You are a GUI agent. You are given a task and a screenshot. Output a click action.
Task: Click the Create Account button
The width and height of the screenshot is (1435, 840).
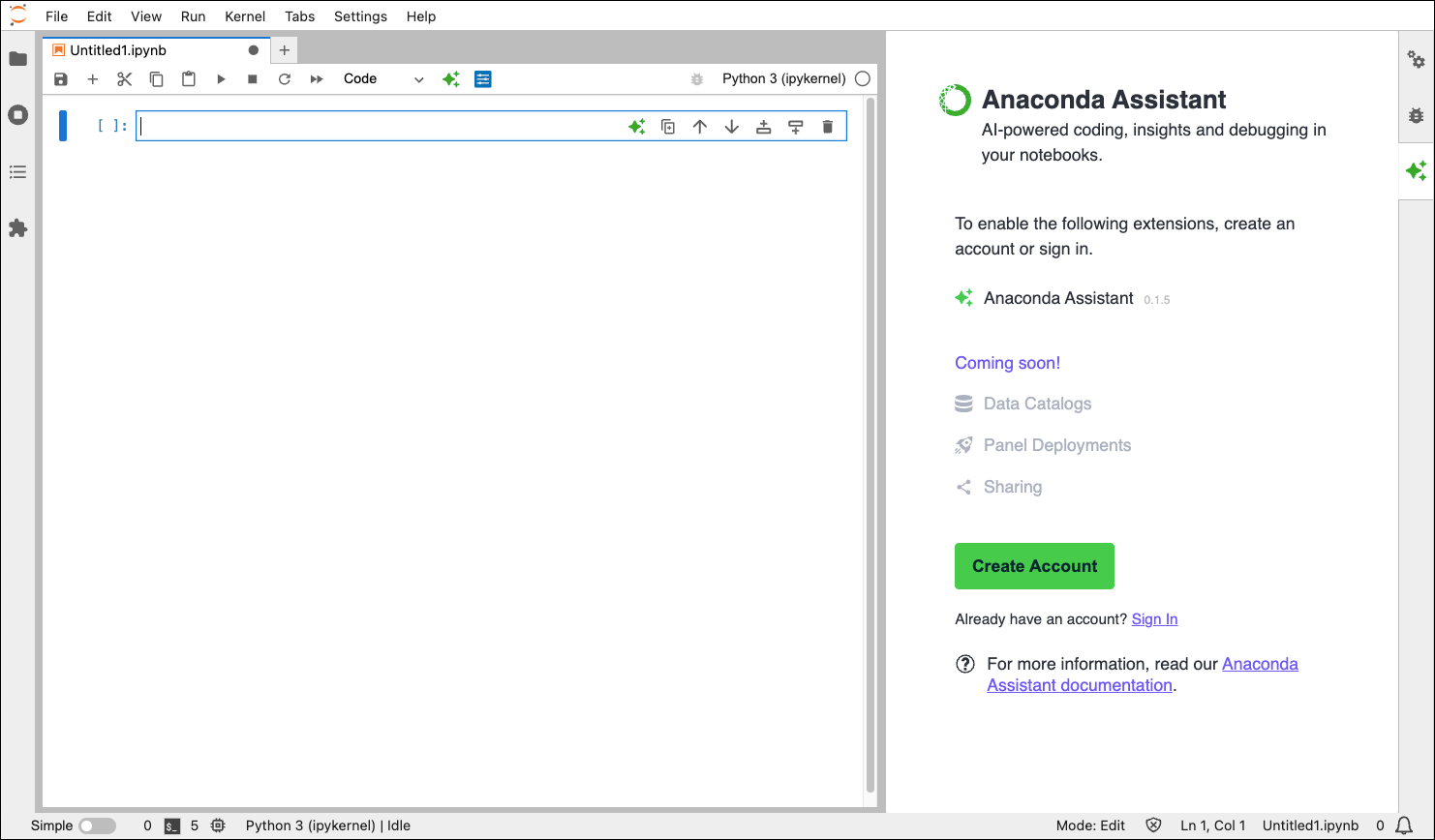click(x=1034, y=566)
